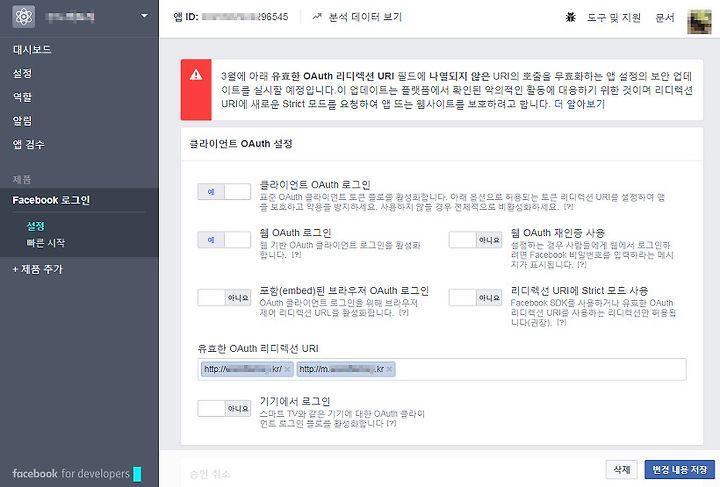This screenshot has height=487, width=720.
Task: Toggle 클라이언트 OAuth 로그인 switch
Action: (224, 192)
